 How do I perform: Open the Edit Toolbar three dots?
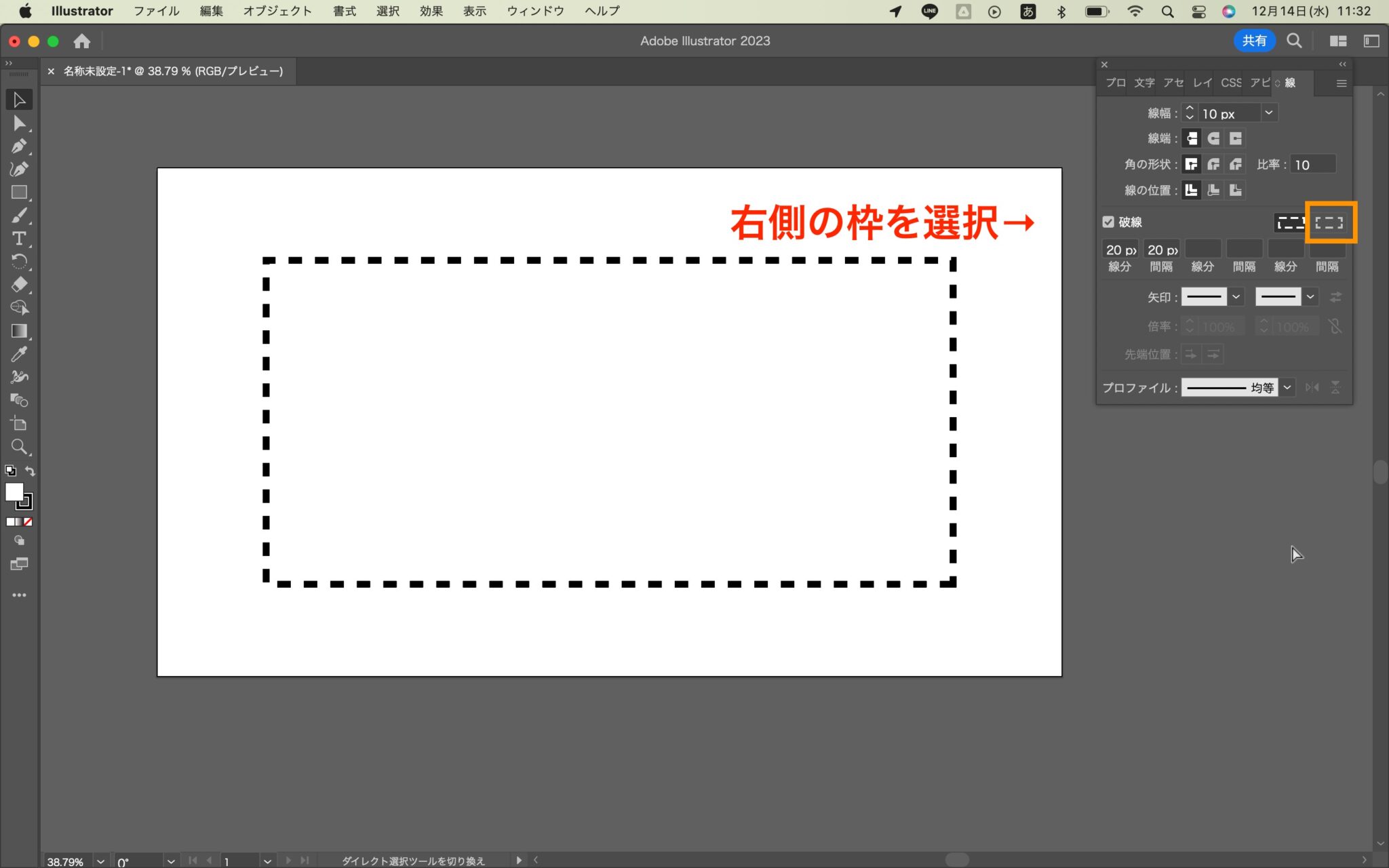coord(19,595)
